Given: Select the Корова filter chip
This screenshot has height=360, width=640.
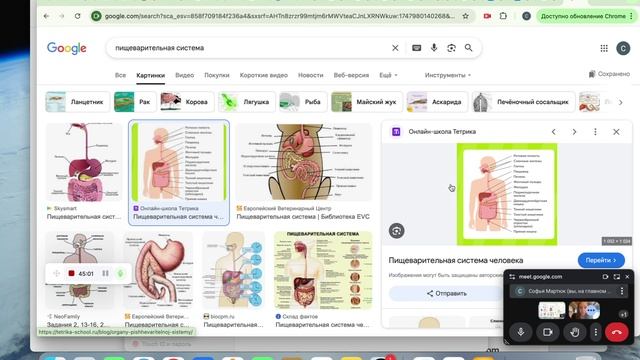Looking at the screenshot, I should 187,102.
